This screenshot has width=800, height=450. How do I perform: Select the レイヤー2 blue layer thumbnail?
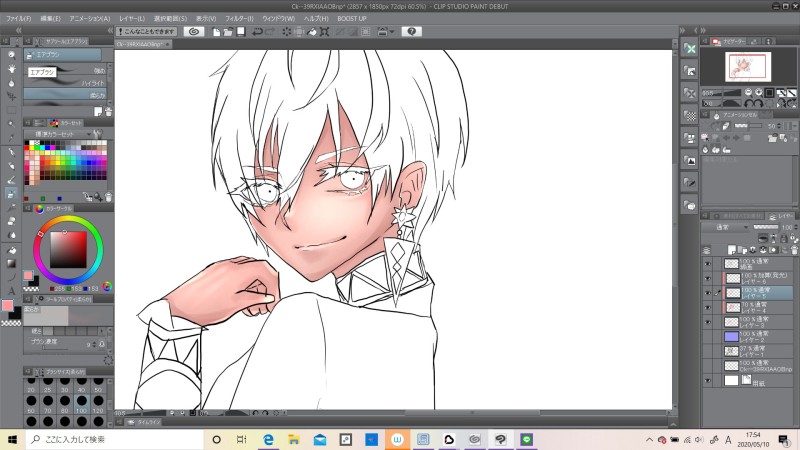(732, 337)
